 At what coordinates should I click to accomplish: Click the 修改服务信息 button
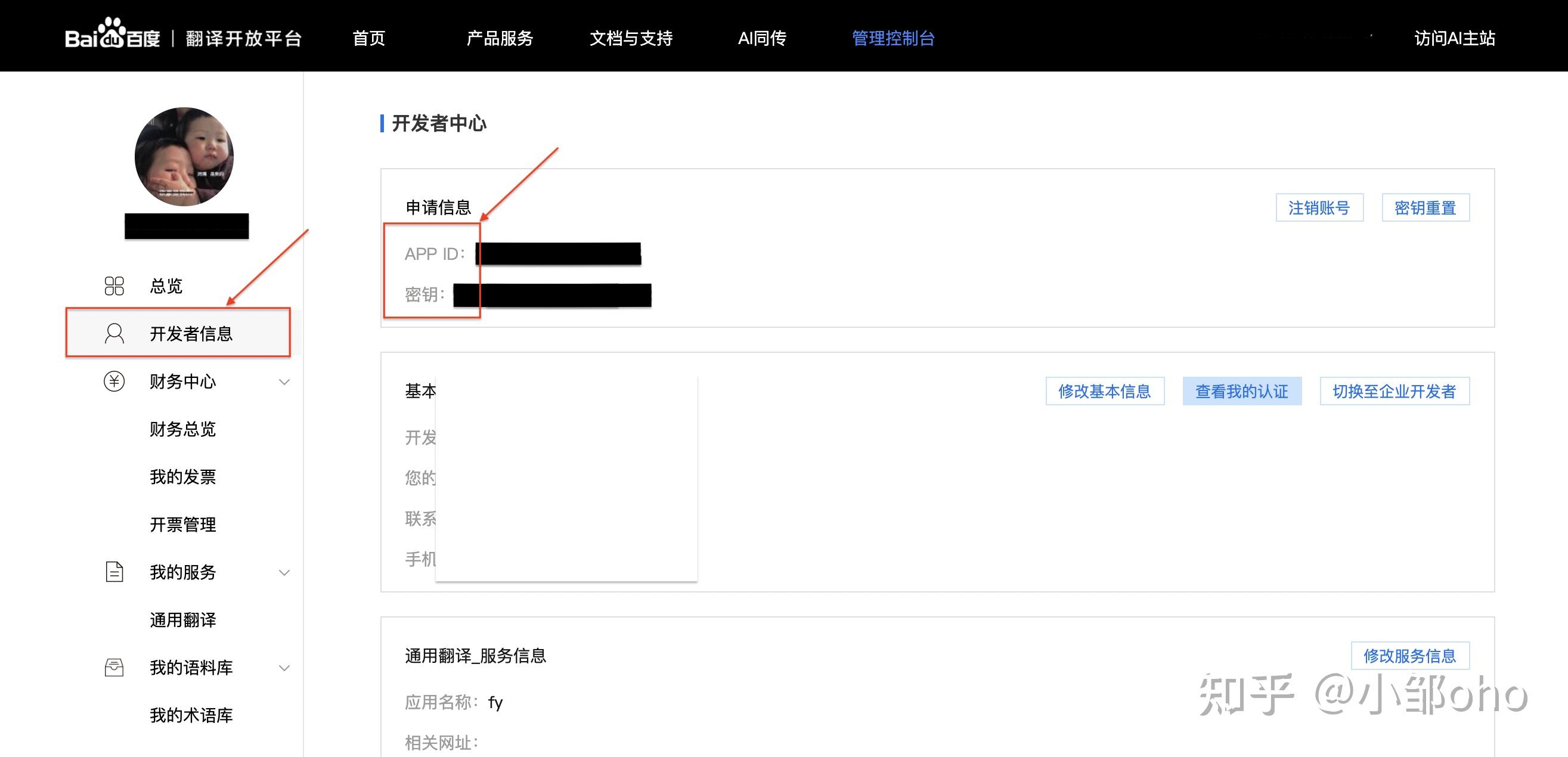[1409, 656]
